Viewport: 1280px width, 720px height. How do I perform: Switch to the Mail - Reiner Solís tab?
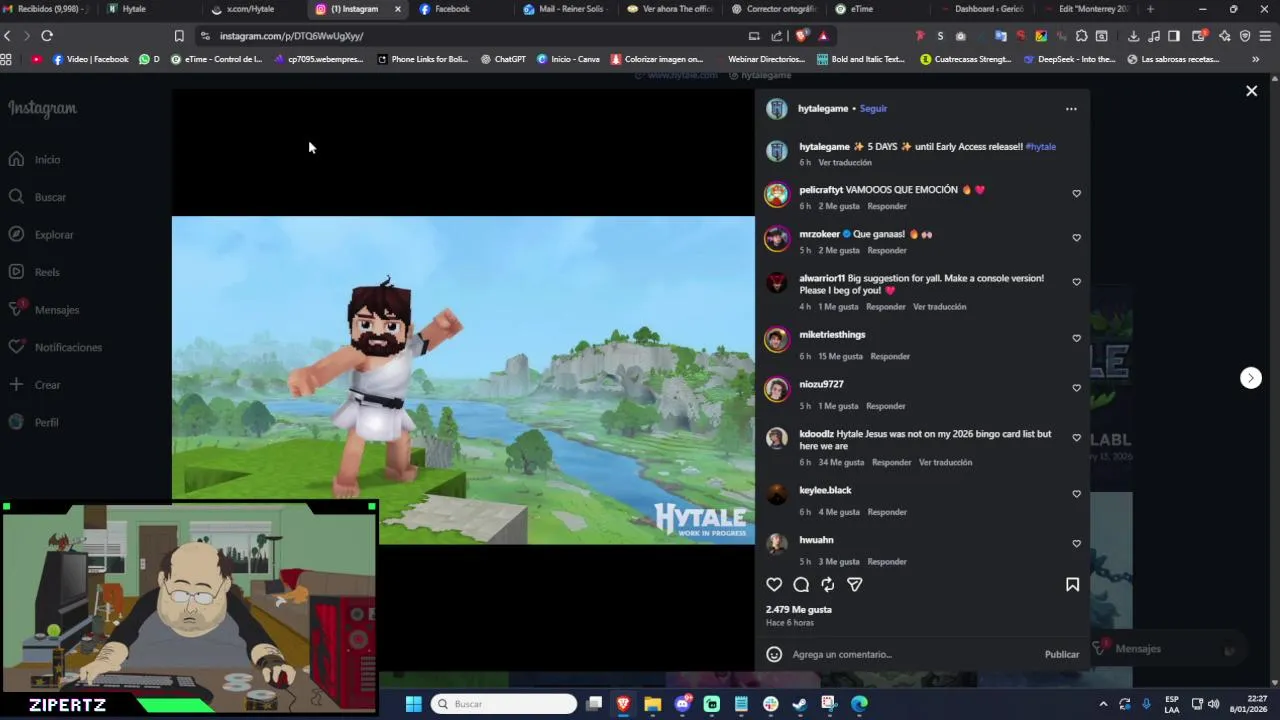(x=565, y=9)
